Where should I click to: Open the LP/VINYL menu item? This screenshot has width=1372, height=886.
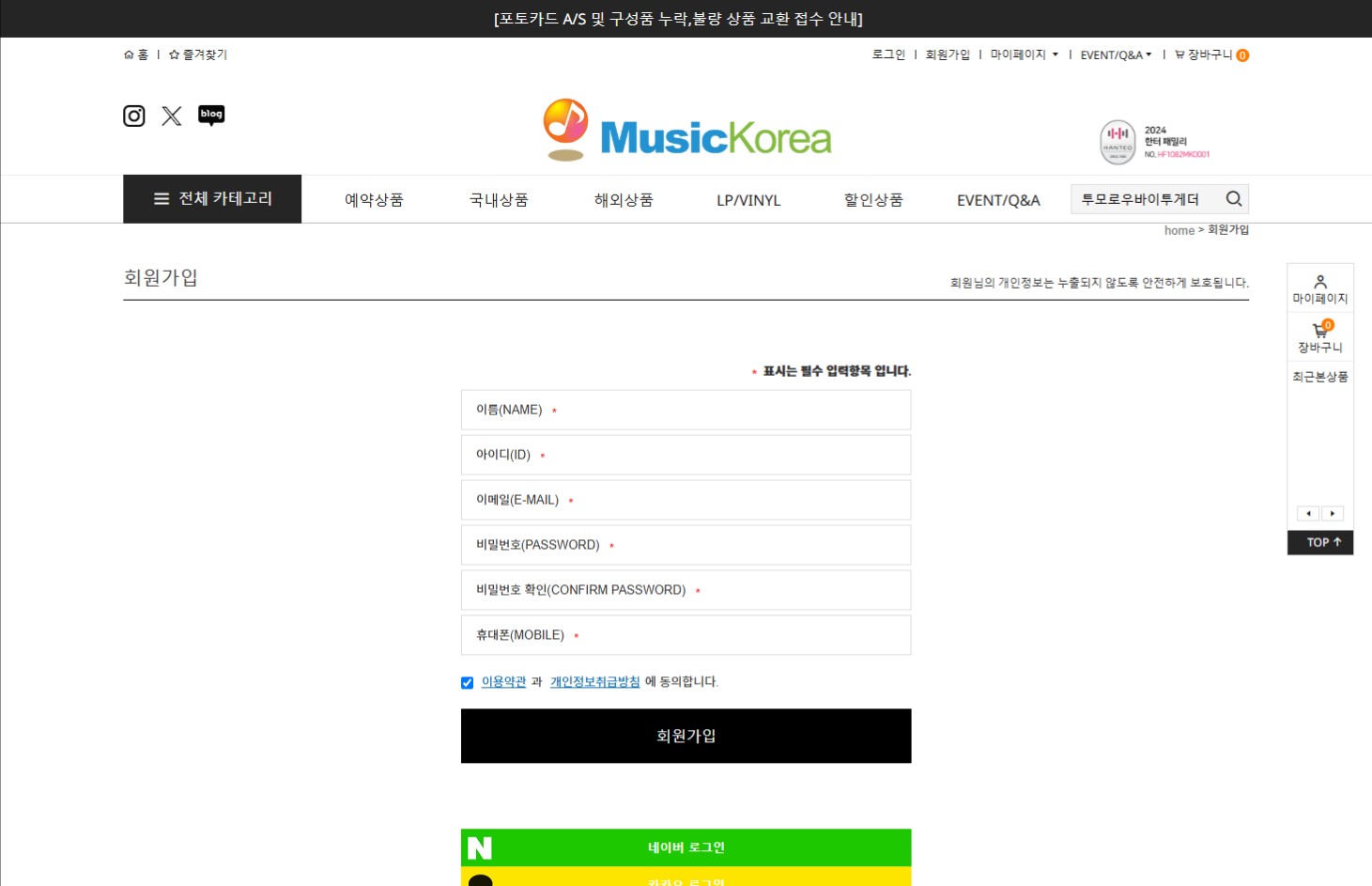pos(748,200)
